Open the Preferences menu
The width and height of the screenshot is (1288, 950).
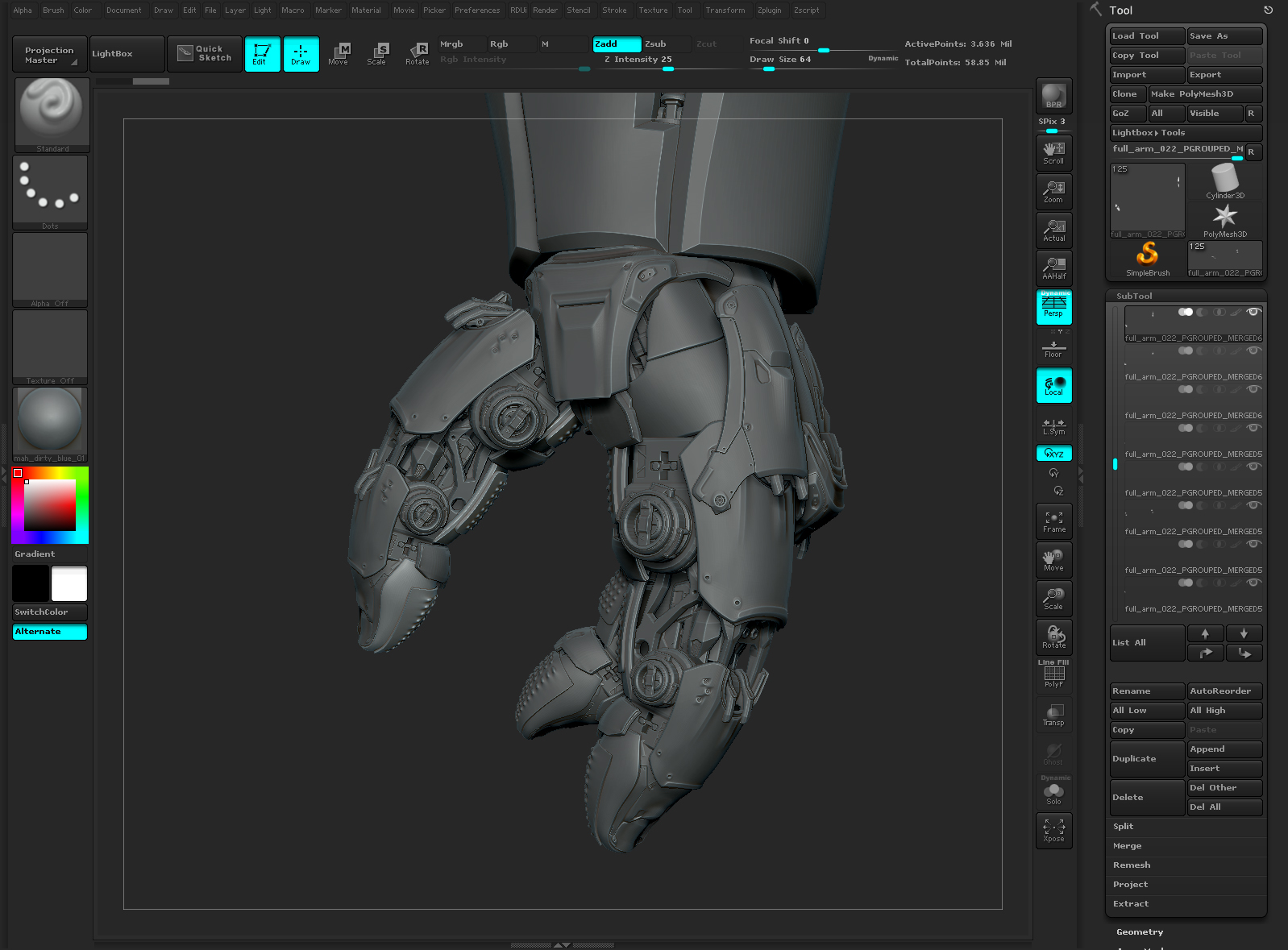pyautogui.click(x=477, y=10)
